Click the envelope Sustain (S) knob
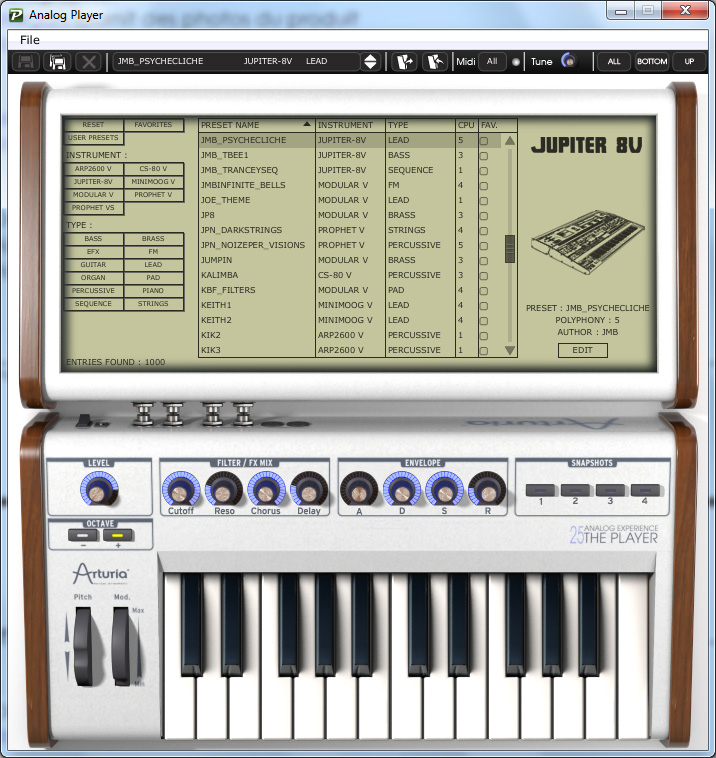Viewport: 716px width, 758px height. point(444,489)
